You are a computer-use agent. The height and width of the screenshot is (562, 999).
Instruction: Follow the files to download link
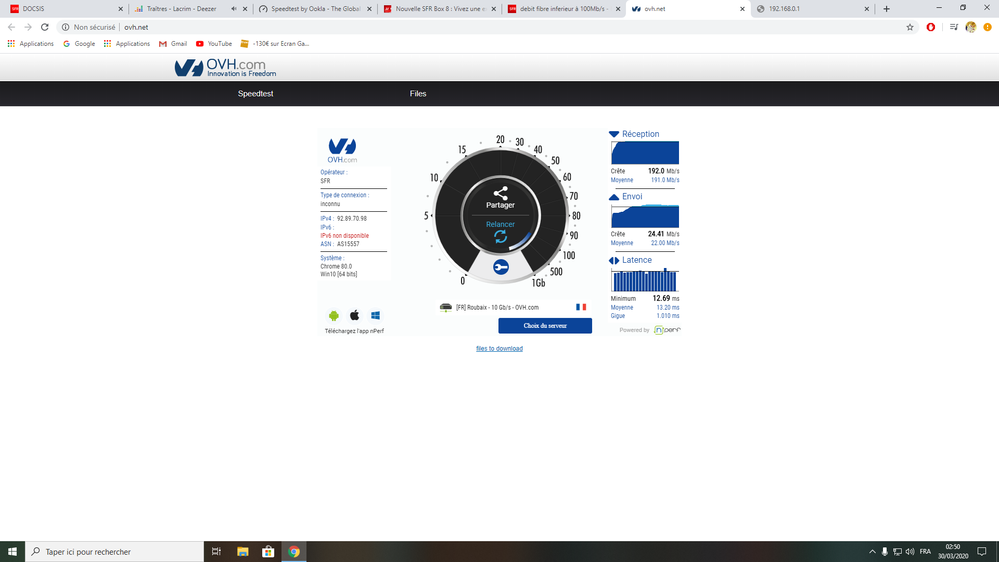[x=499, y=349]
